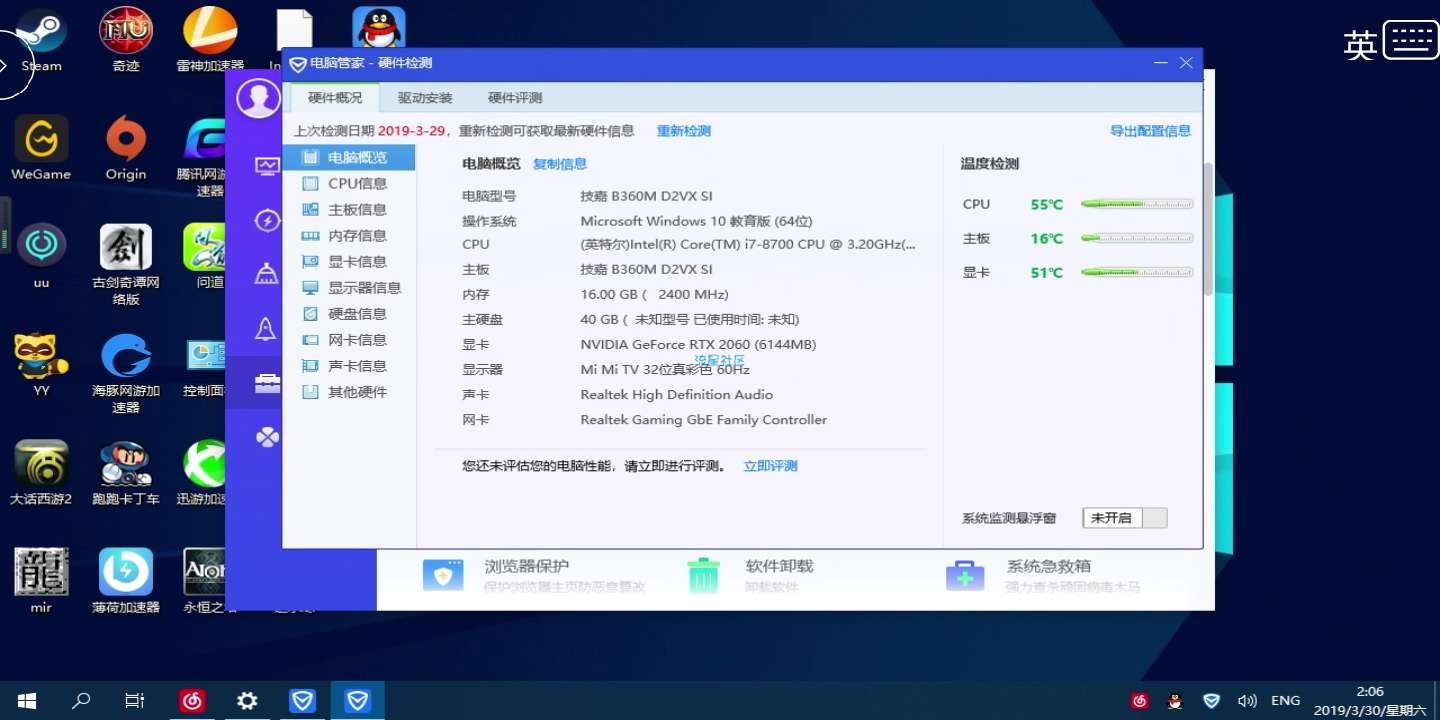Open 软件卸载 in background window
Viewport: 1440px width, 720px height.
point(750,575)
